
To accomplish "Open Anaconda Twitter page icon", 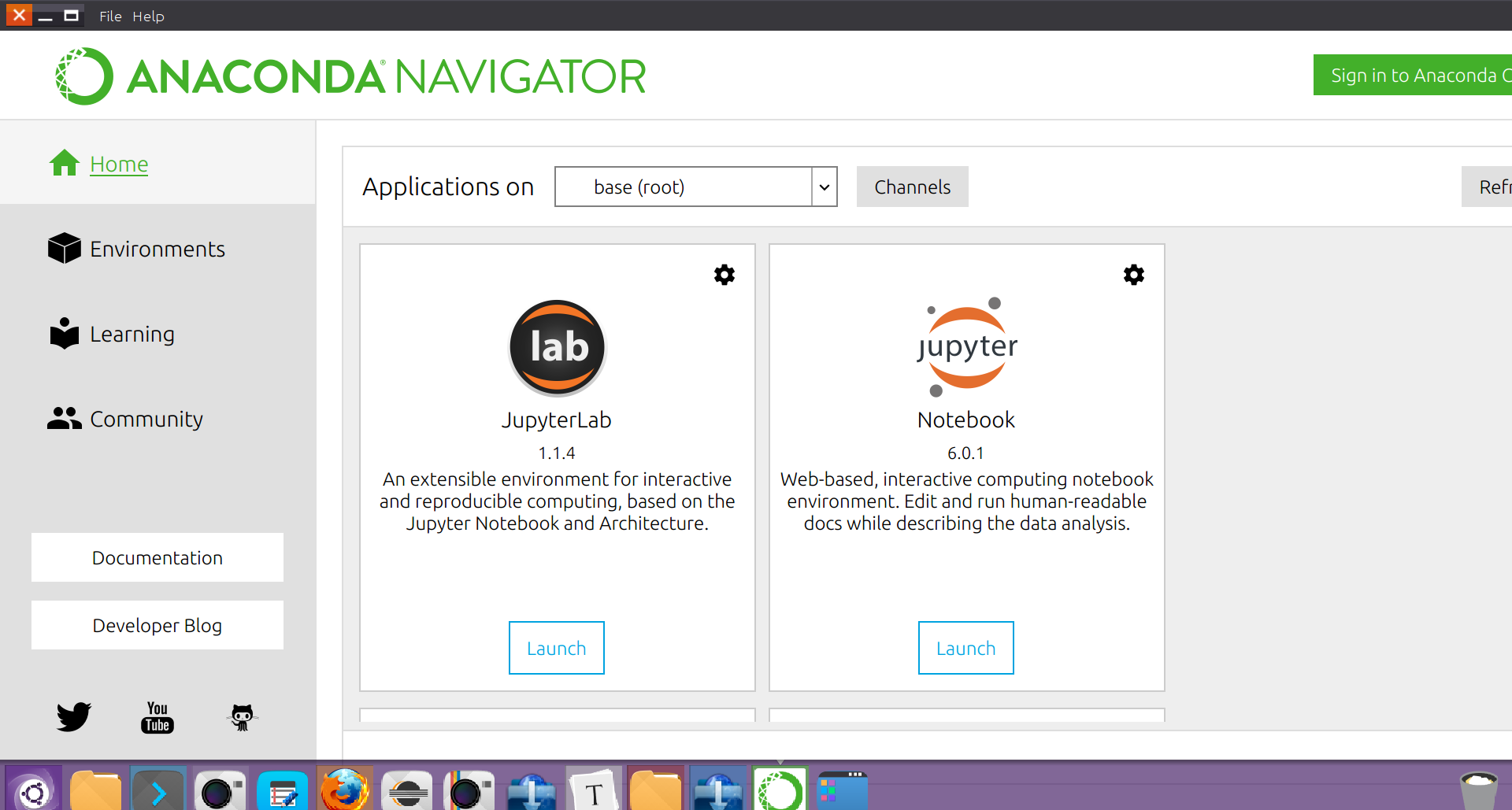I will [74, 716].
